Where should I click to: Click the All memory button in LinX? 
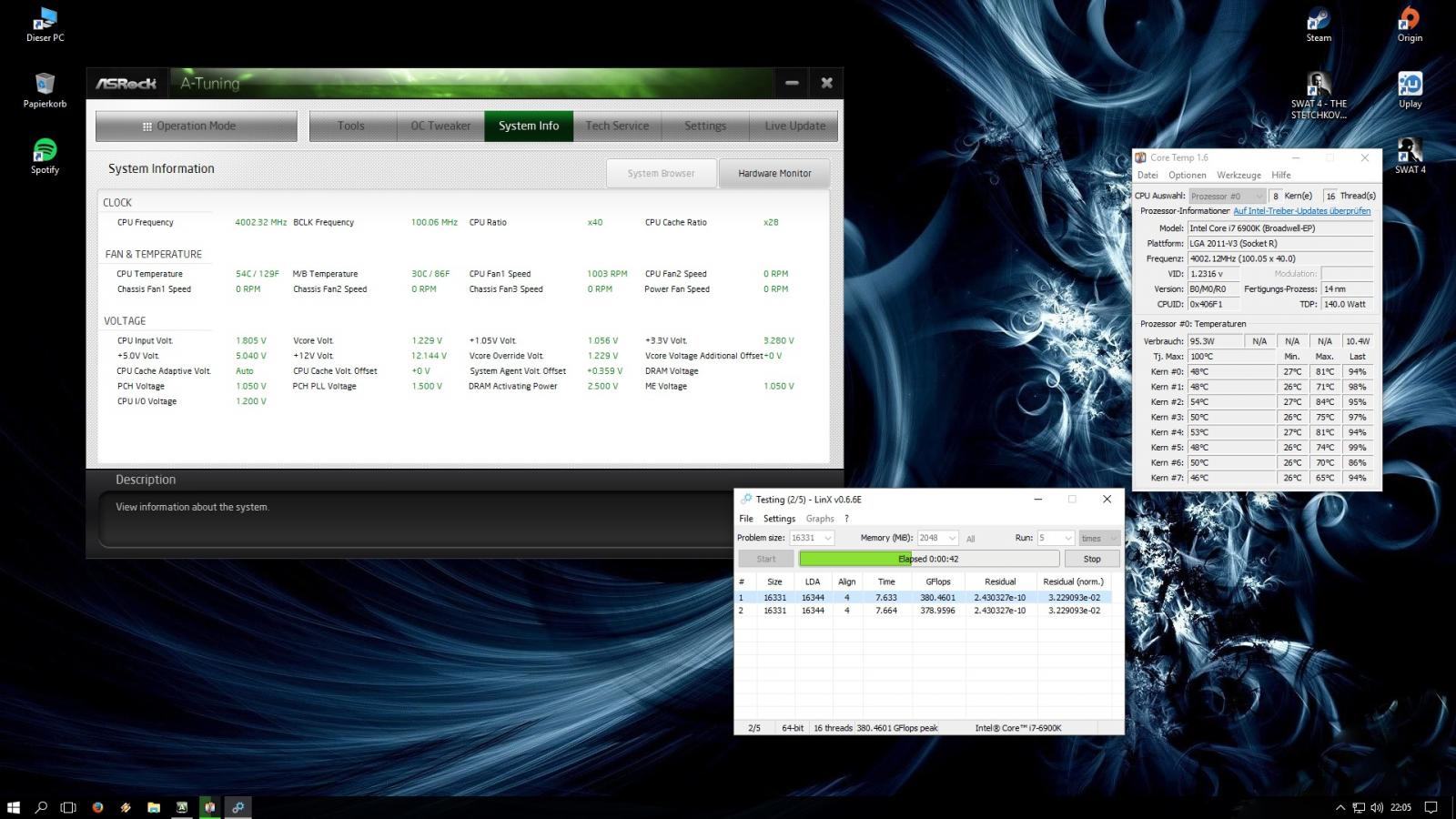pos(970,539)
